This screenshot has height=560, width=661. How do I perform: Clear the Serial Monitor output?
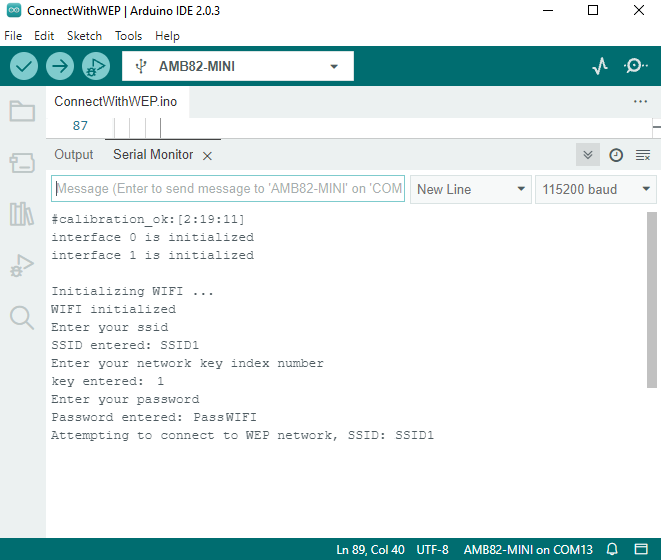pyautogui.click(x=643, y=155)
